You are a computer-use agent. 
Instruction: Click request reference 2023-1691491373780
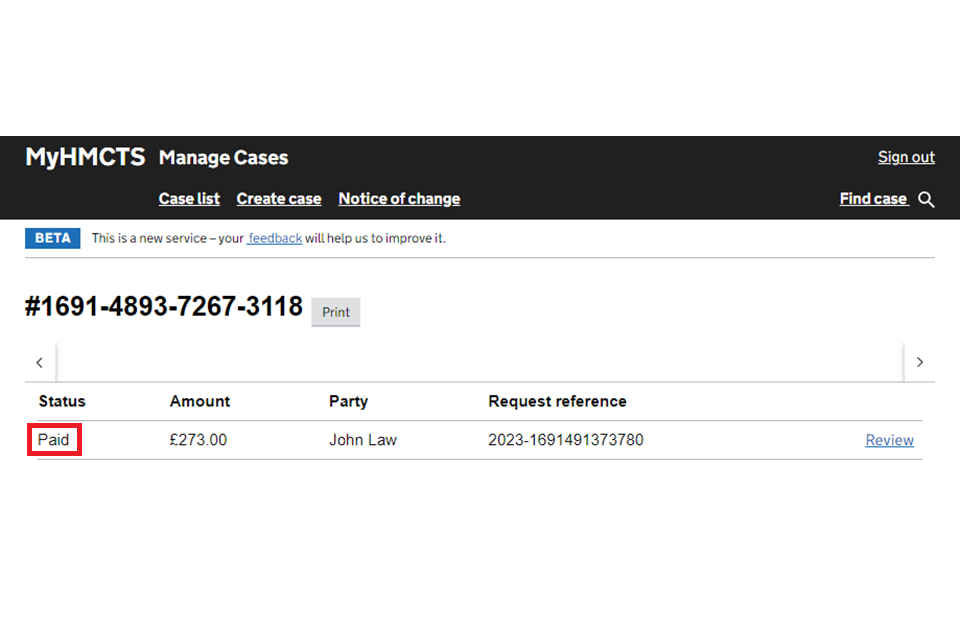point(566,440)
